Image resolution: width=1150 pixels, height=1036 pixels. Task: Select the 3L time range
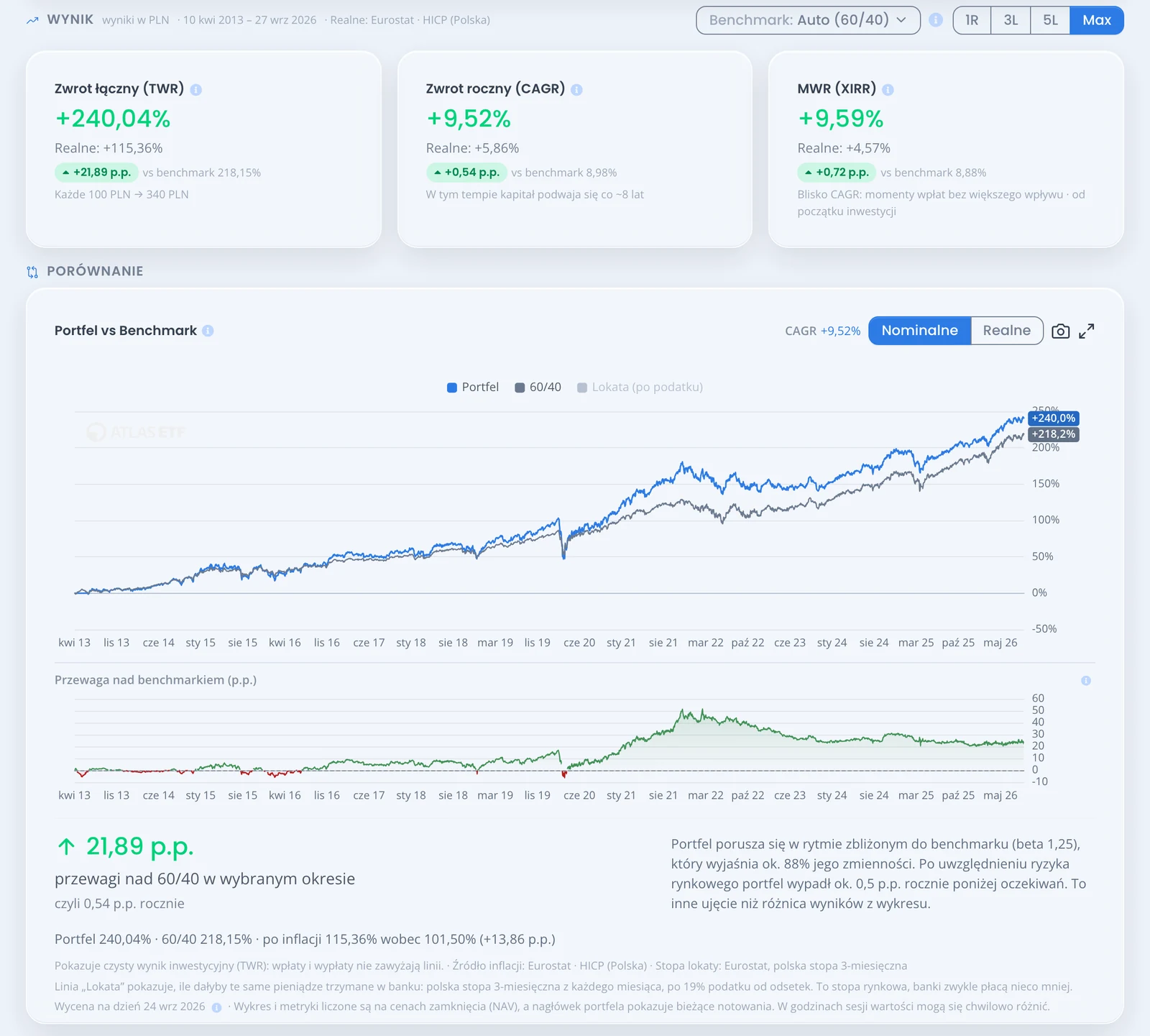(1011, 20)
